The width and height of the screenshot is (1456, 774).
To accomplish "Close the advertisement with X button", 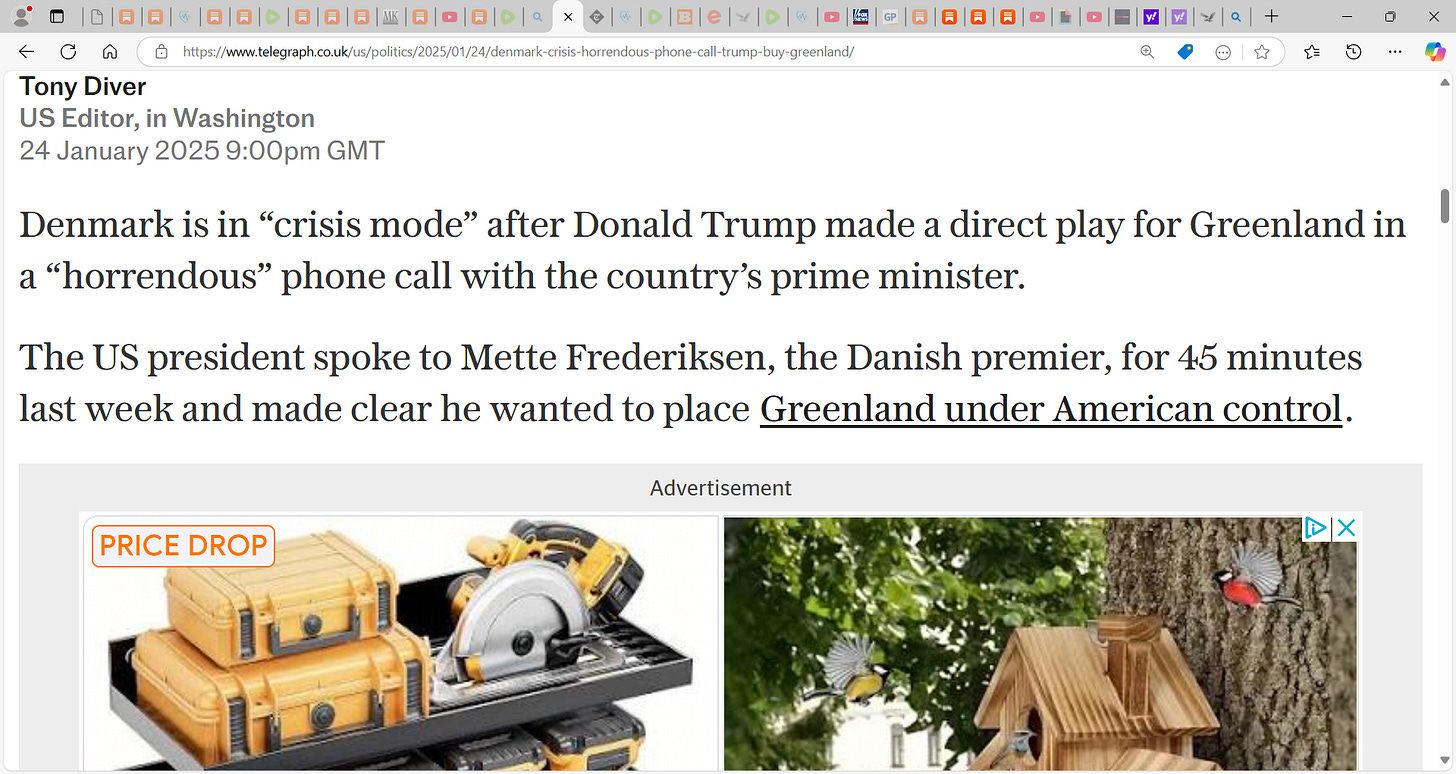I will pos(1346,528).
